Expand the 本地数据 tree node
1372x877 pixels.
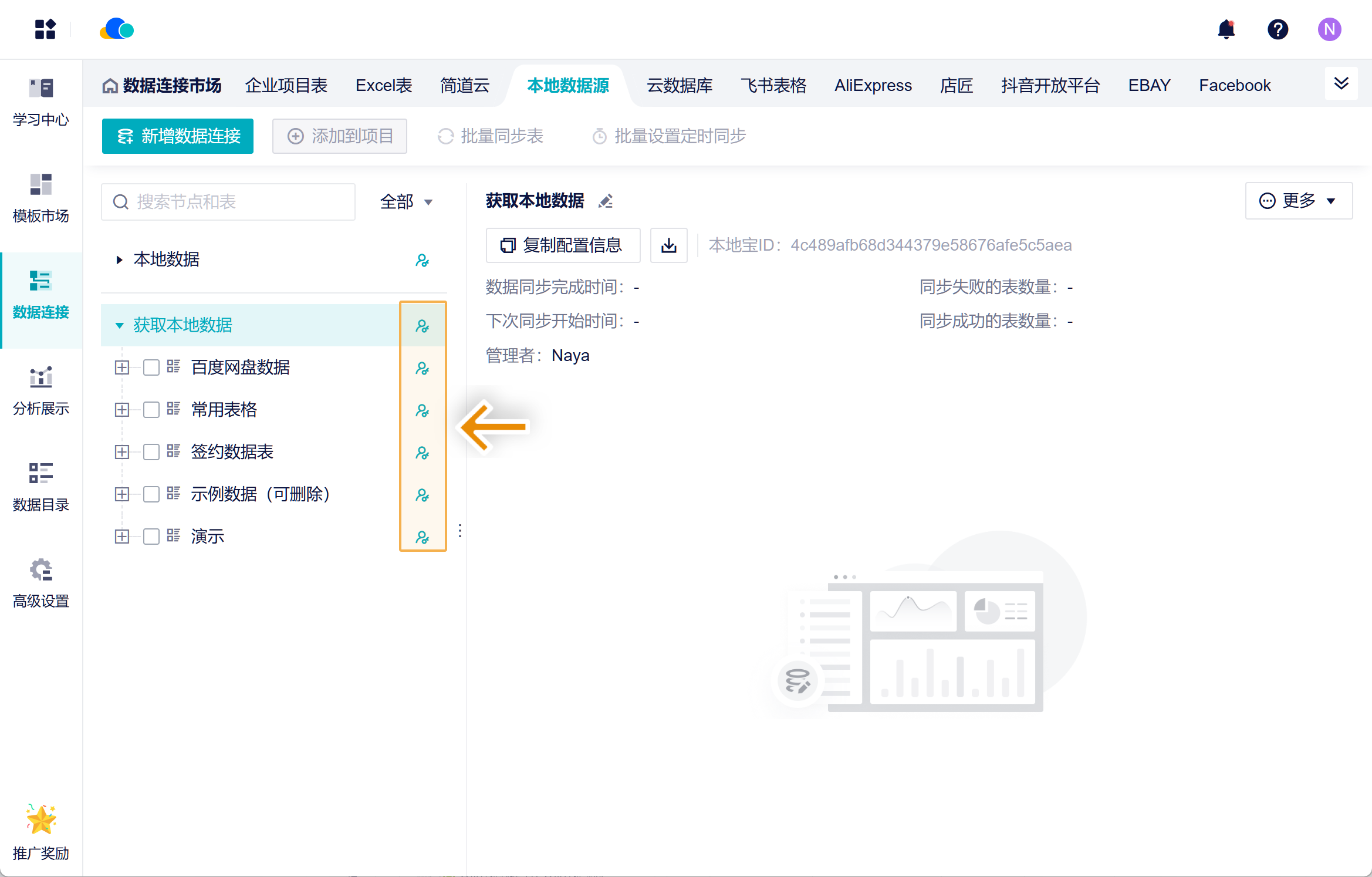tap(119, 259)
